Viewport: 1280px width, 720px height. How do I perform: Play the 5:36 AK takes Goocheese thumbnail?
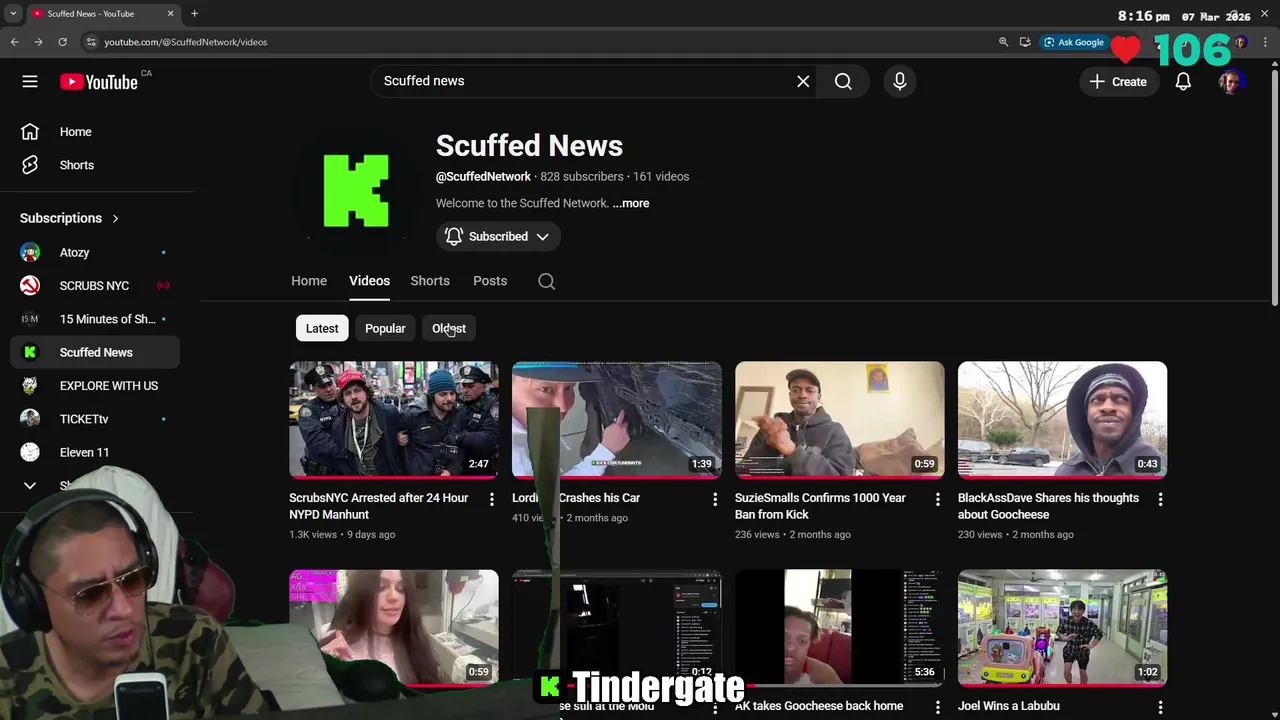[x=840, y=628]
